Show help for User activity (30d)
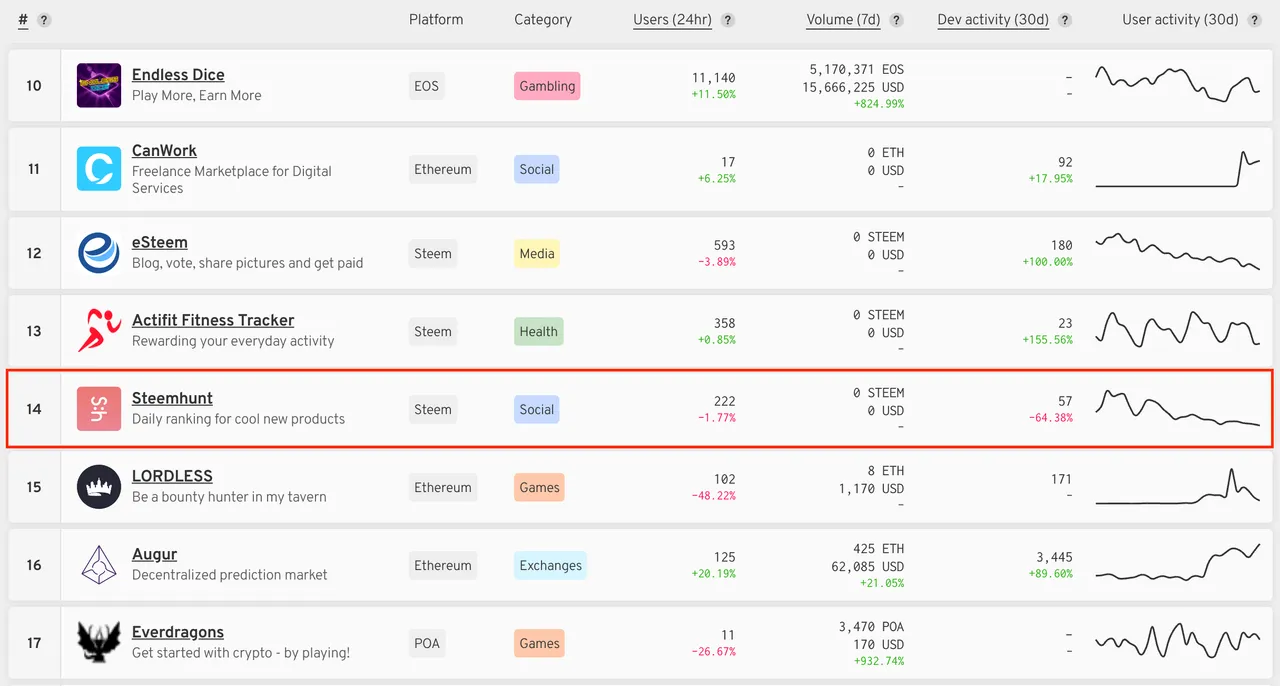The height and width of the screenshot is (686, 1280). [x=1255, y=20]
